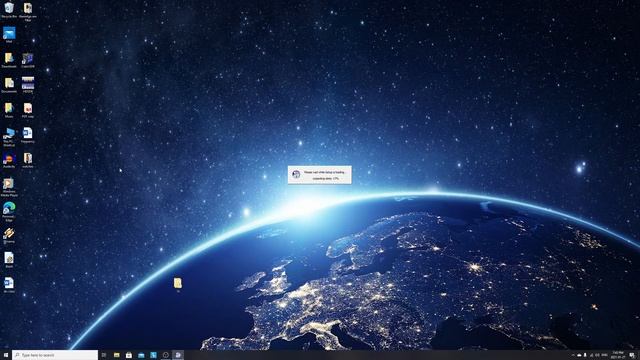Image resolution: width=640 pixels, height=360 pixels.
Task: Select the Mail shortcut on the desktop
Action: 9,35
